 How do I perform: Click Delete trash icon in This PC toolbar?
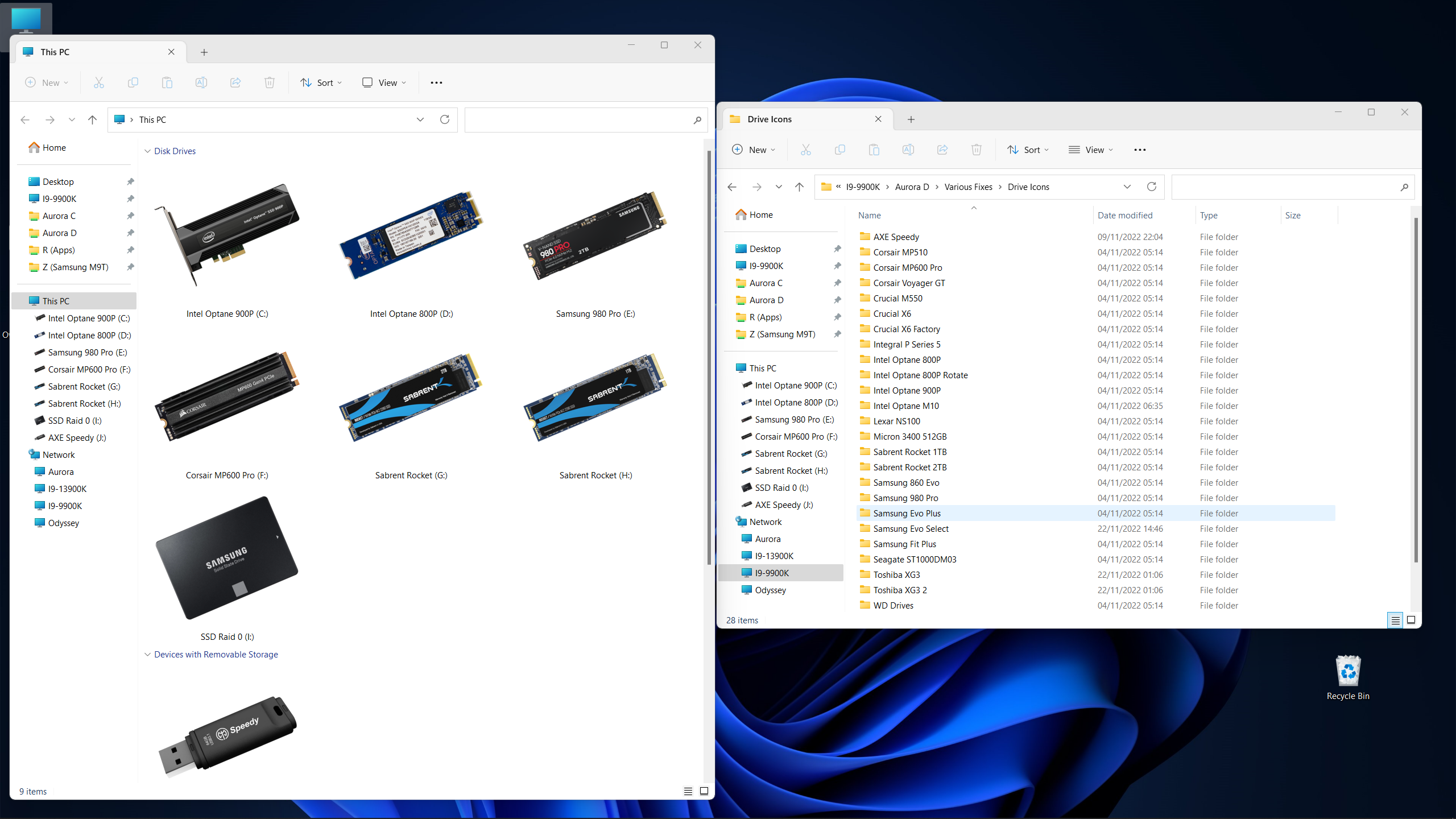pos(270,82)
